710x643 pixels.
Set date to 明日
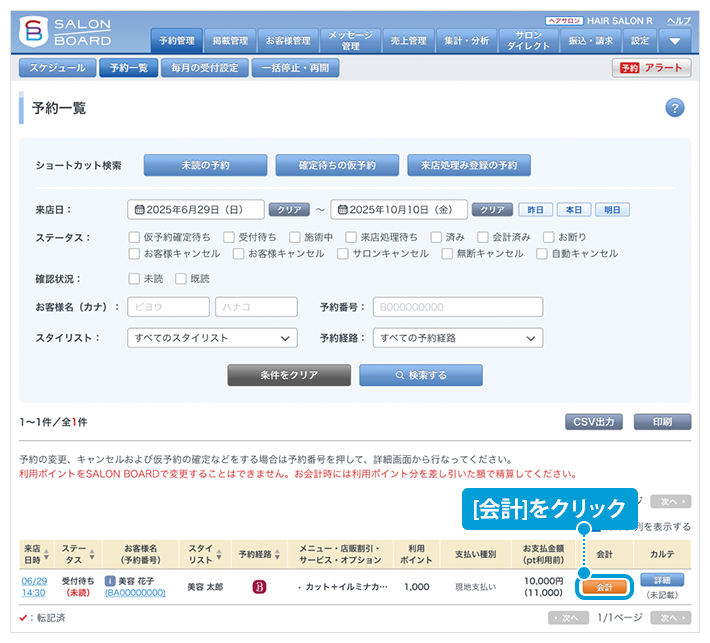(x=612, y=210)
